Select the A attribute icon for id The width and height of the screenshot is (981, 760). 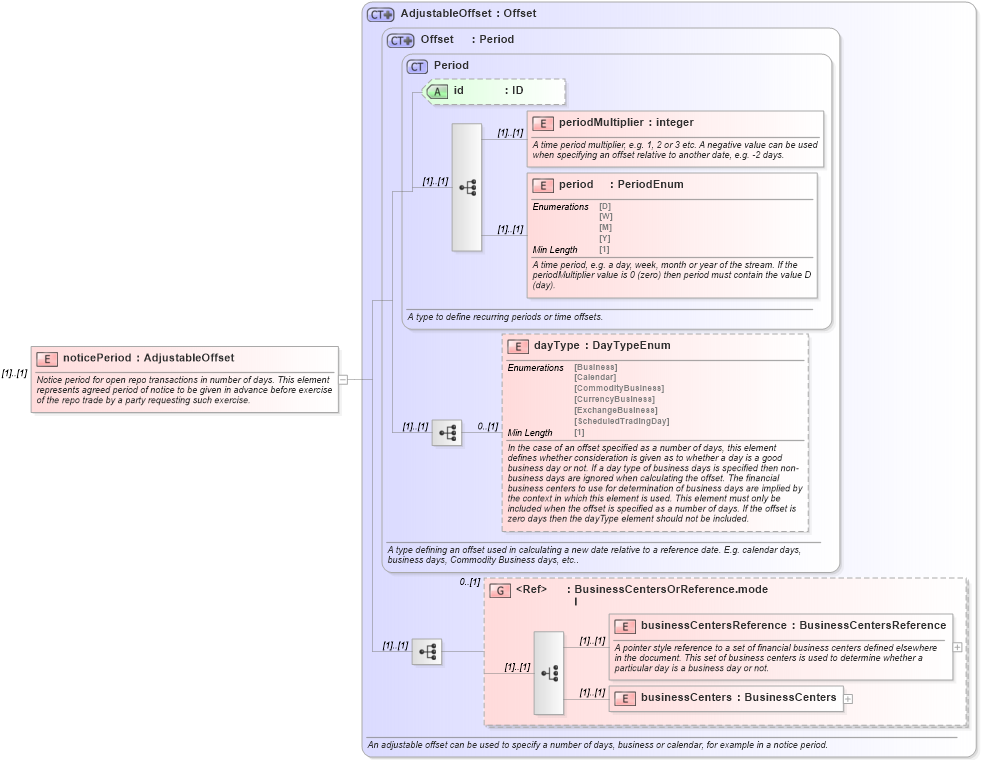[x=437, y=91]
